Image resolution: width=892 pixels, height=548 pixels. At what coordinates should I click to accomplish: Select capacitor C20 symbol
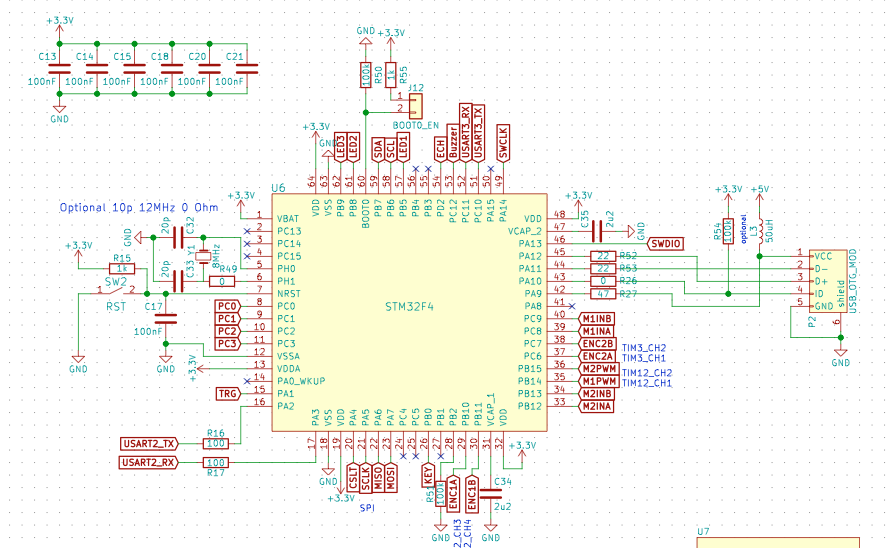point(209,69)
